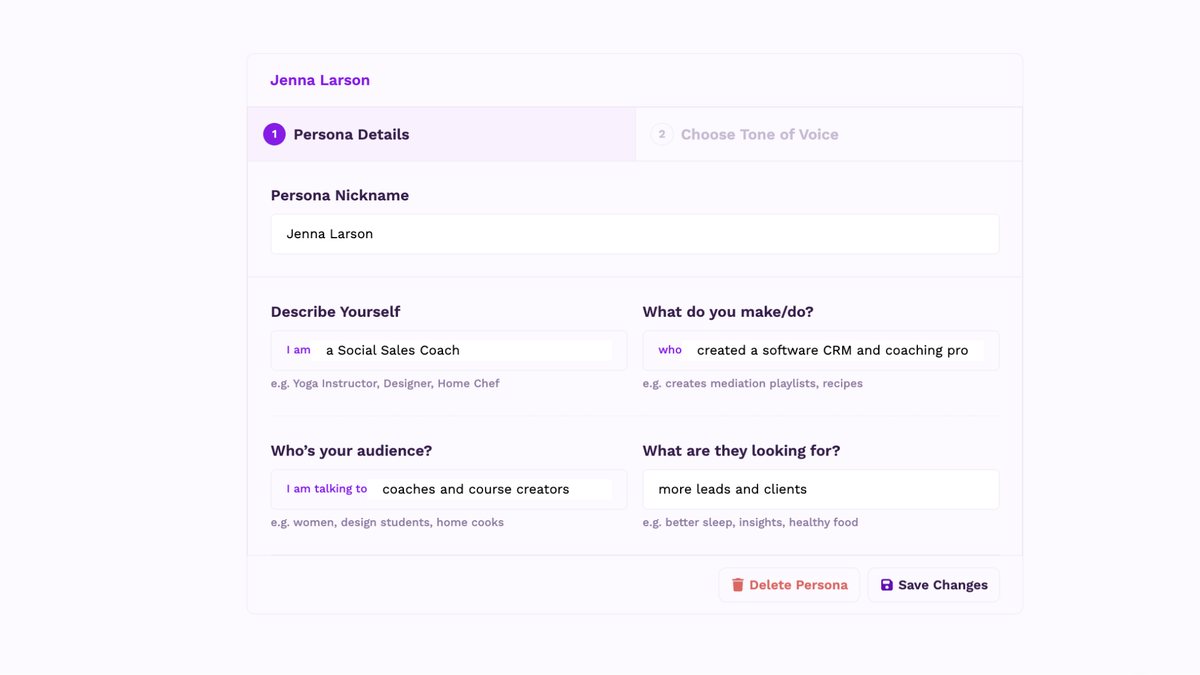
Task: Click the numbered circle 1 for Persona Details
Action: click(x=274, y=133)
